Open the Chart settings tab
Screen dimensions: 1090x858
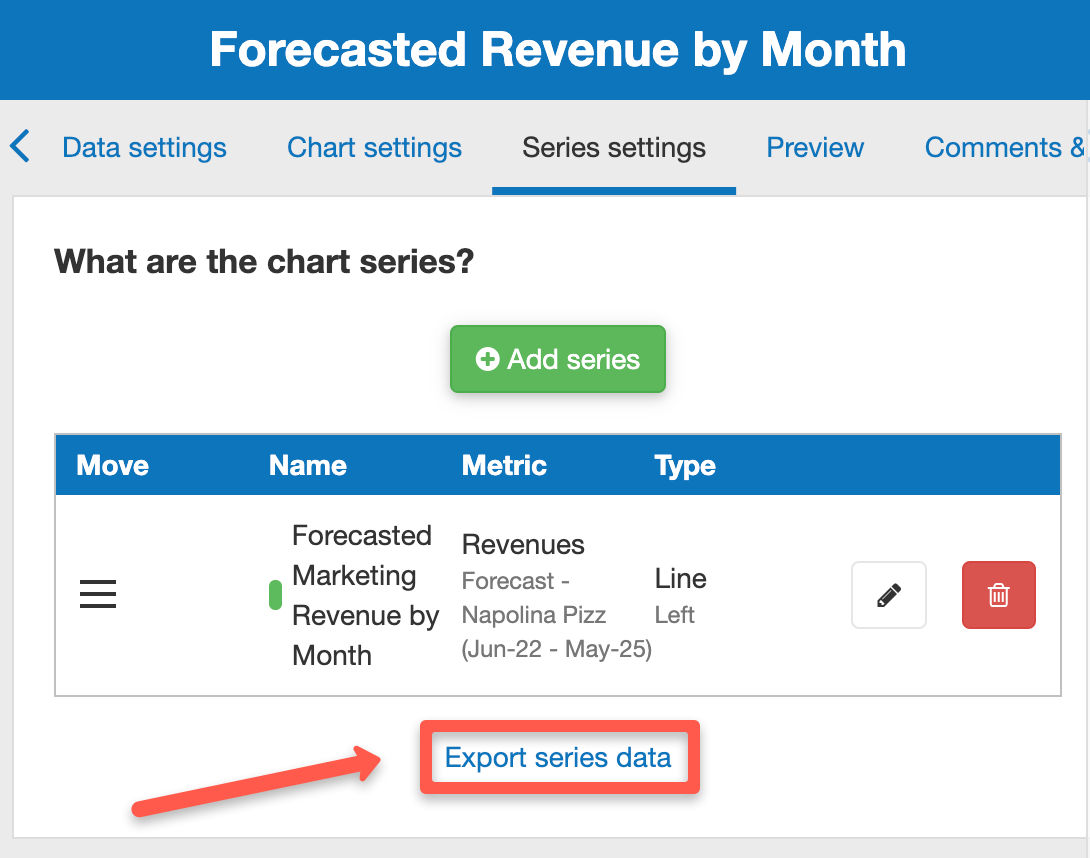pos(373,147)
